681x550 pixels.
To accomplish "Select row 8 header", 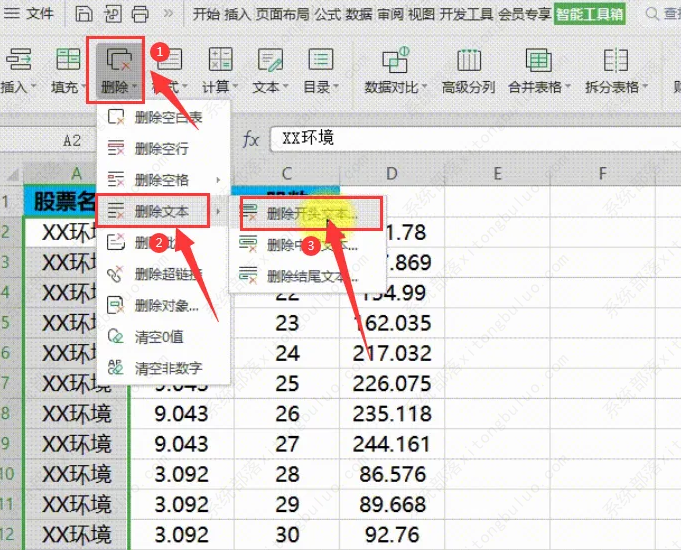I will [11, 413].
